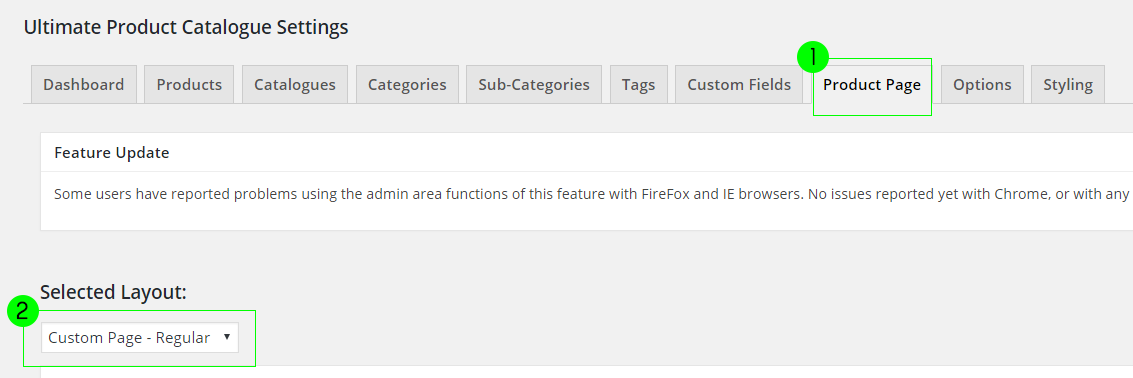Open the Styling tab
The height and width of the screenshot is (378, 1133).
click(x=1068, y=85)
